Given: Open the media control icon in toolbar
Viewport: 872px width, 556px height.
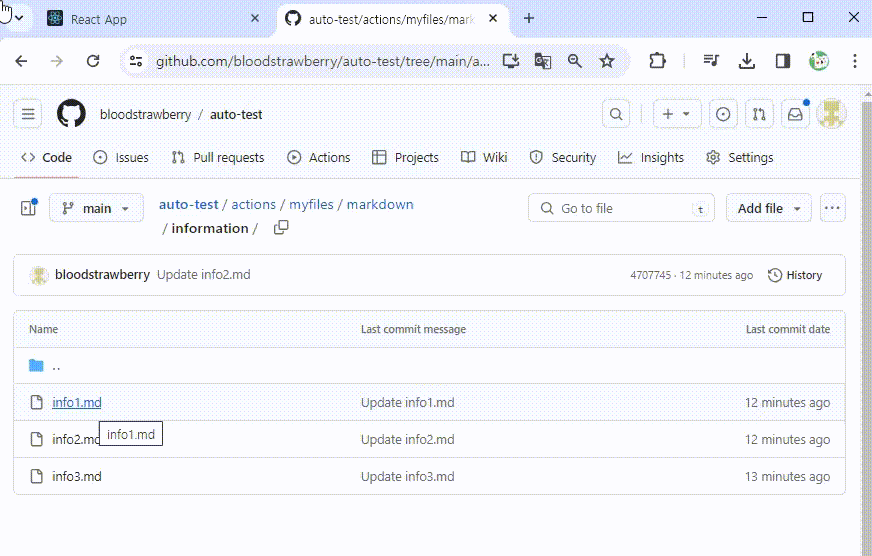Looking at the screenshot, I should [711, 61].
